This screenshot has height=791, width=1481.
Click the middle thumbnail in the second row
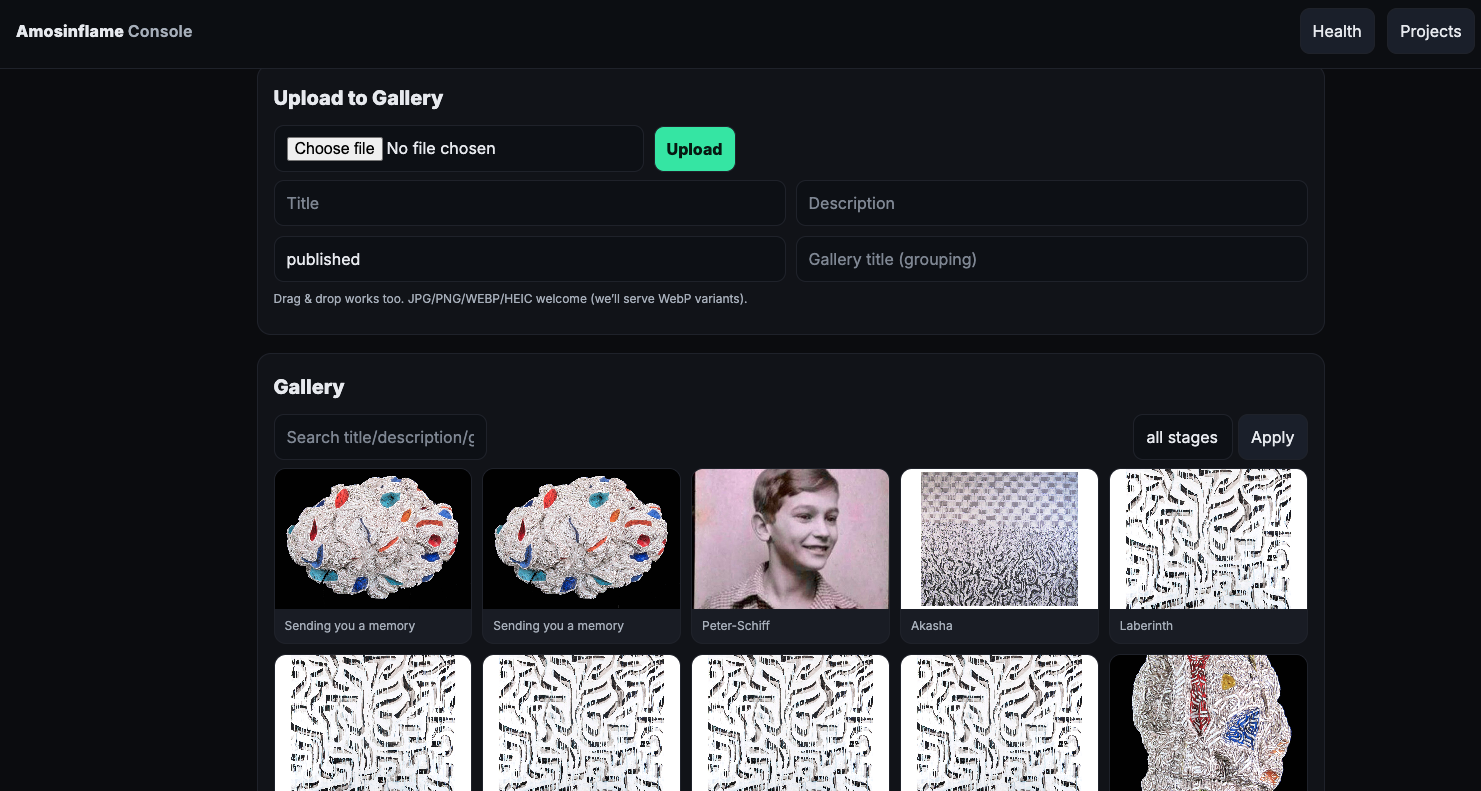(790, 723)
